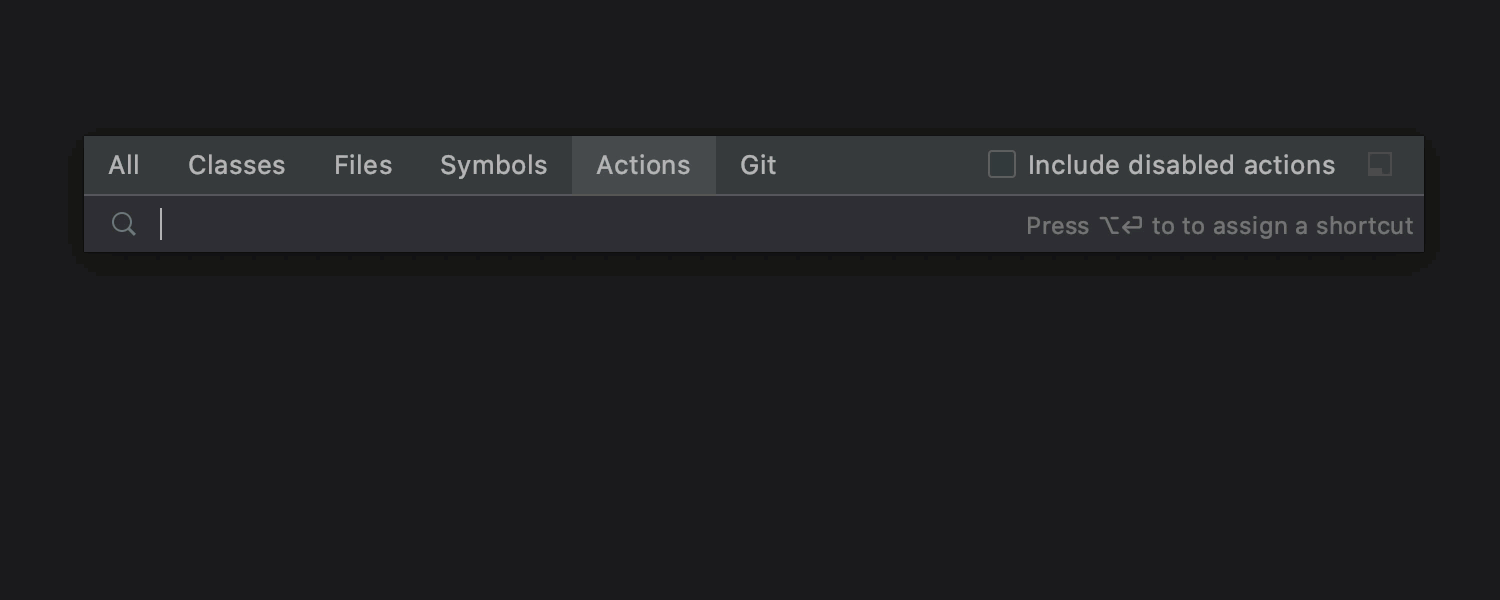Switch to the Git tab
This screenshot has width=1500, height=600.
click(758, 165)
